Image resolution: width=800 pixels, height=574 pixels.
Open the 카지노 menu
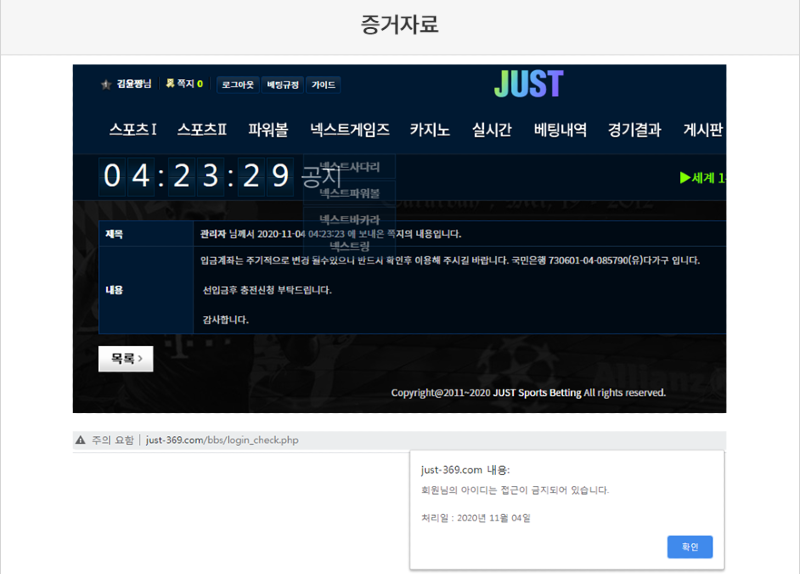pyautogui.click(x=430, y=130)
